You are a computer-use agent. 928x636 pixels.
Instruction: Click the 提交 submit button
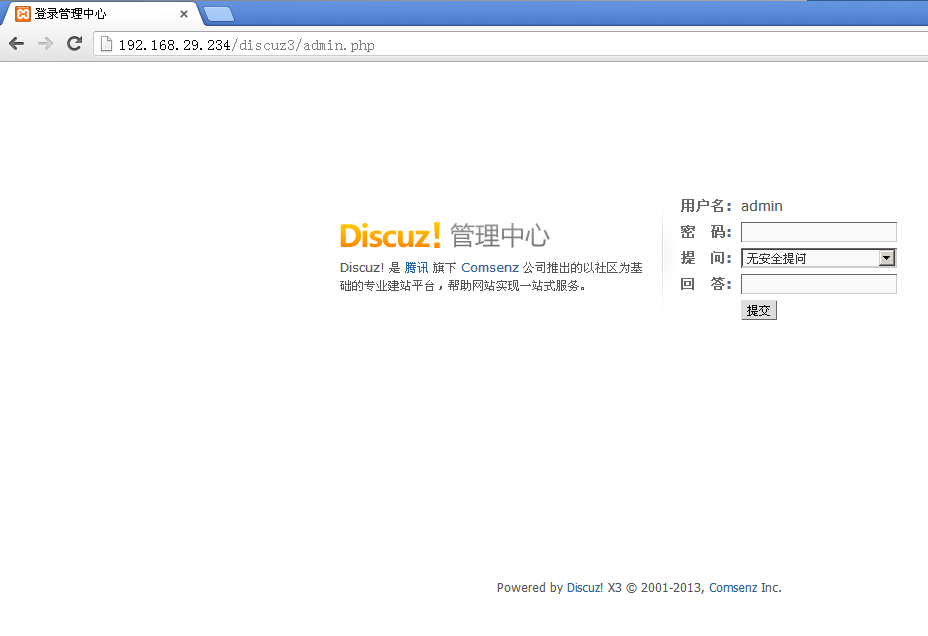point(759,310)
